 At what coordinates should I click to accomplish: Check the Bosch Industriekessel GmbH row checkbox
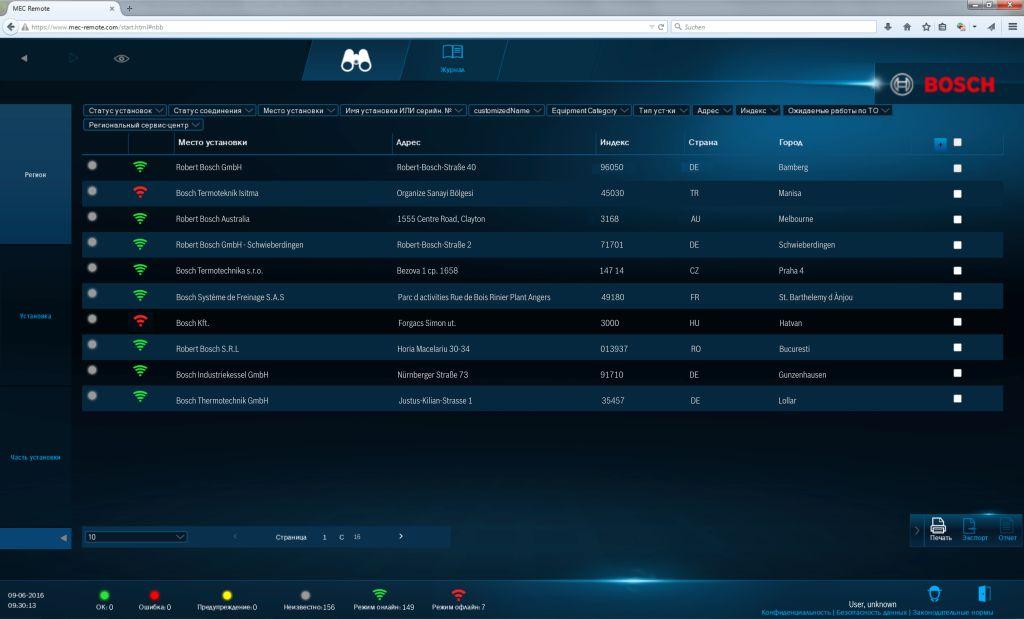pos(957,373)
